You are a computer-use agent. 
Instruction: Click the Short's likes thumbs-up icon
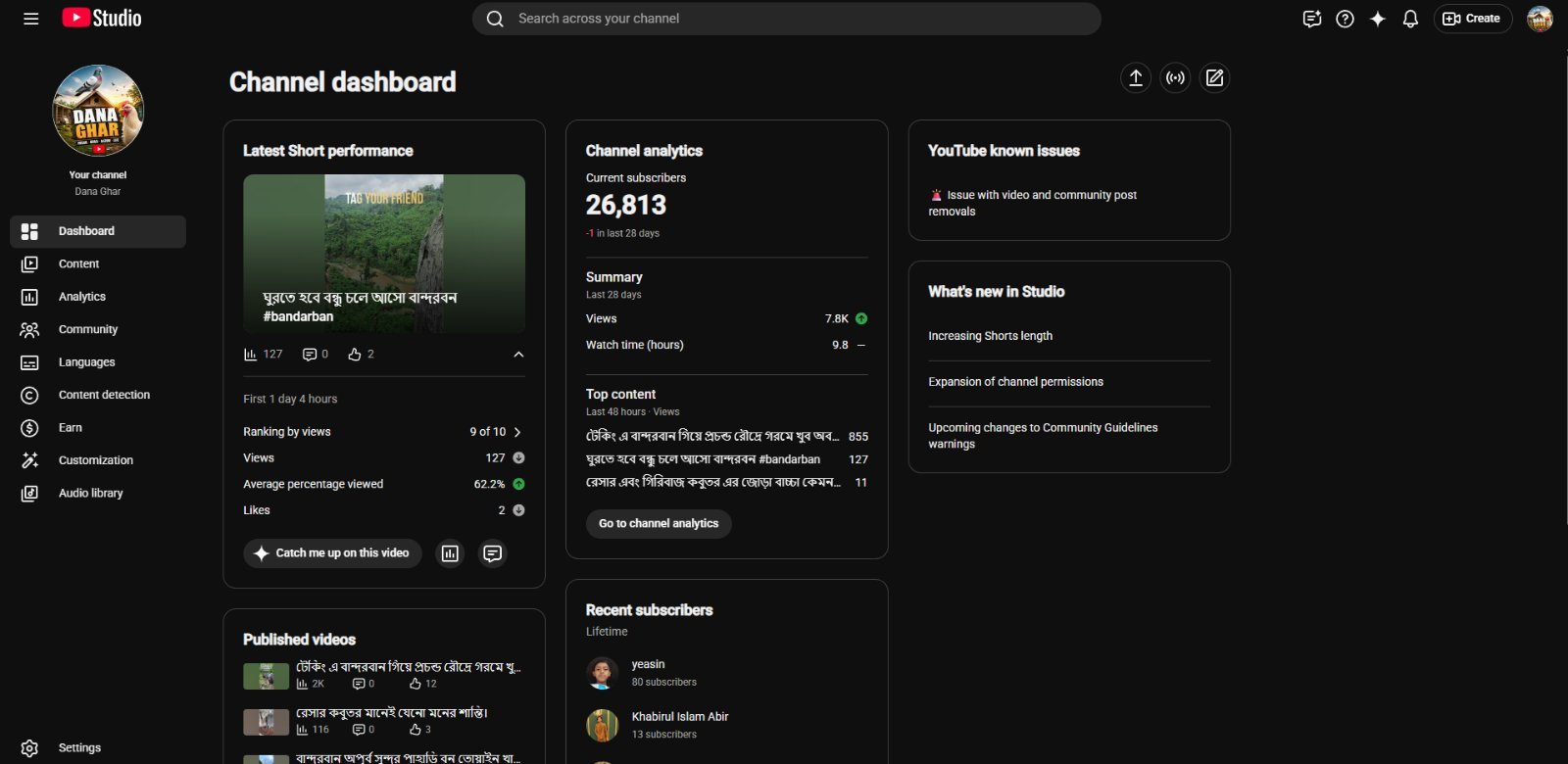(355, 355)
